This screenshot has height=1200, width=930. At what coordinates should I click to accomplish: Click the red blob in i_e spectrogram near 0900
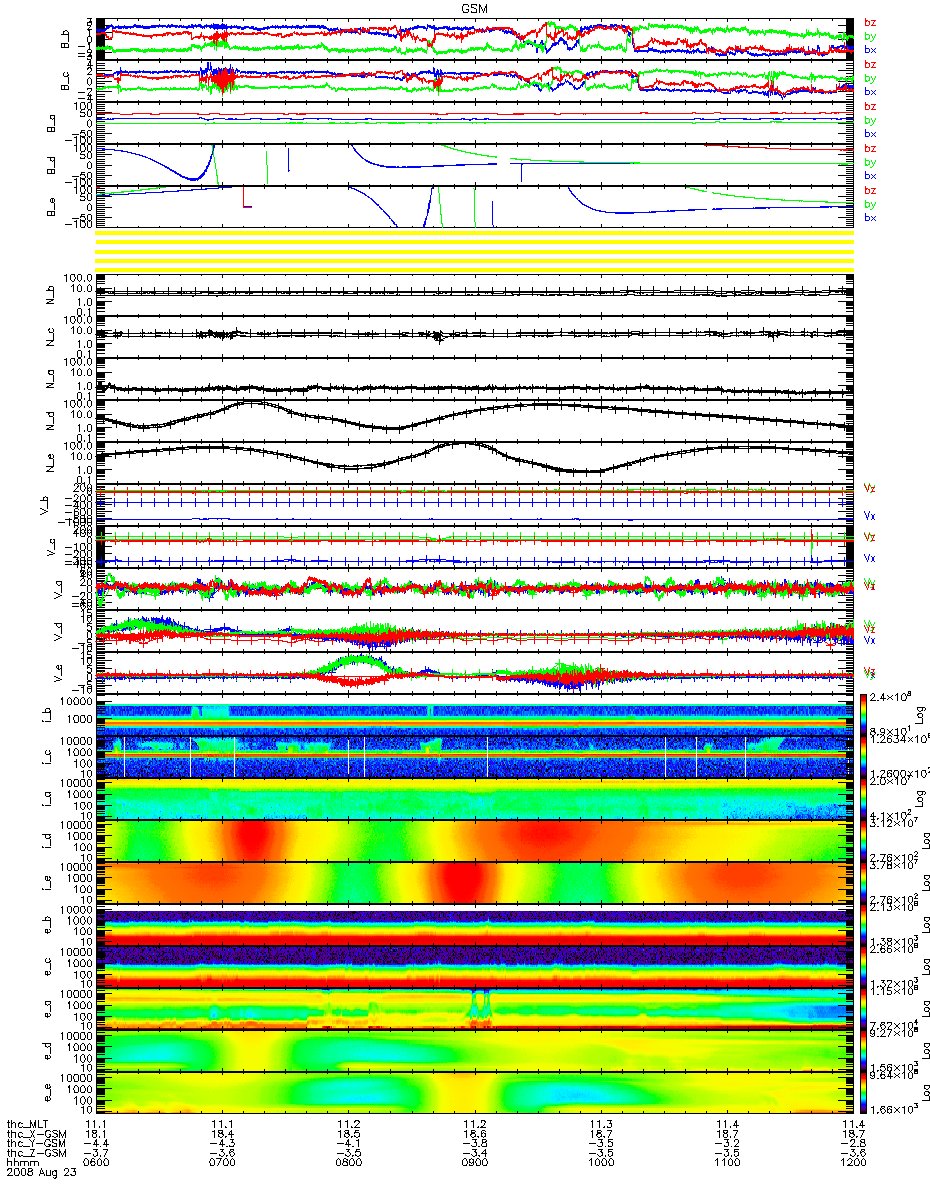463,883
